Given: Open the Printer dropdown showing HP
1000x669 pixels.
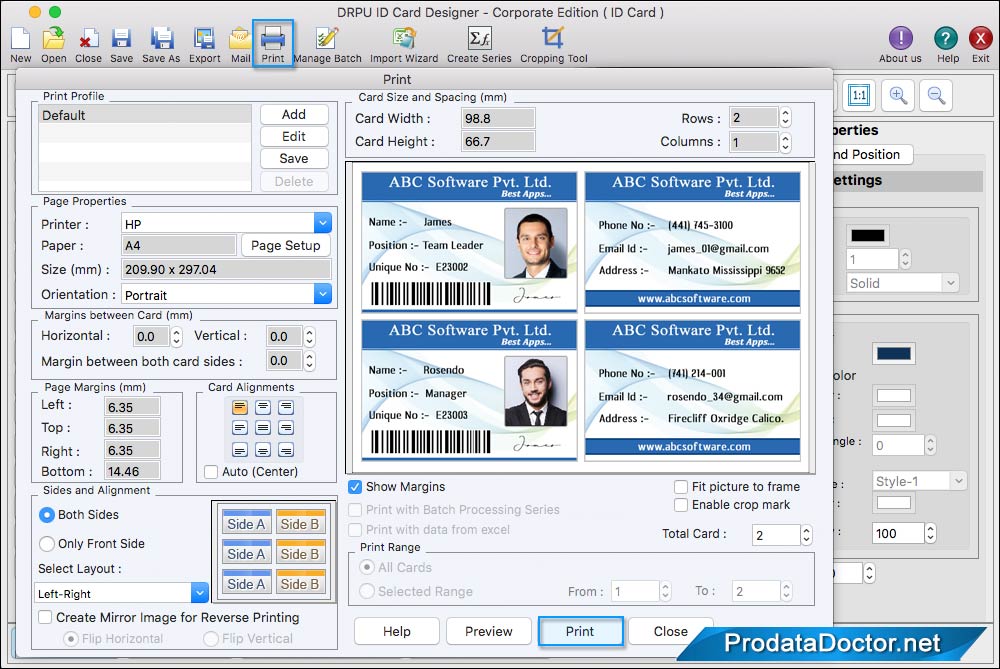Looking at the screenshot, I should 226,223.
